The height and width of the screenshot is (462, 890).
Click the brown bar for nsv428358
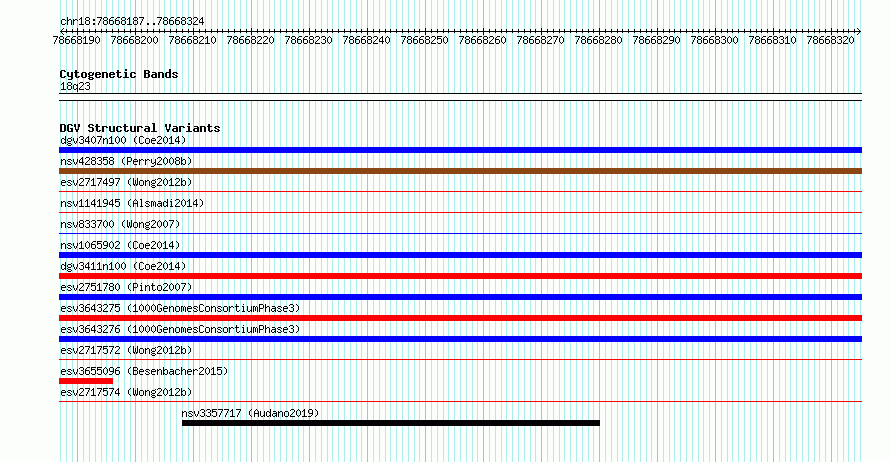coord(460,171)
